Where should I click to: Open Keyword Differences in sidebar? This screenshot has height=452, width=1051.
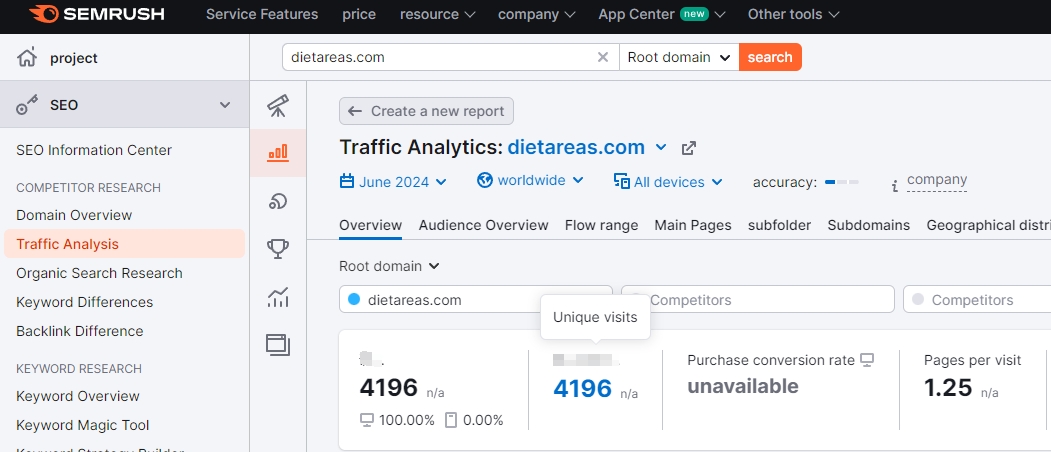tap(84, 302)
